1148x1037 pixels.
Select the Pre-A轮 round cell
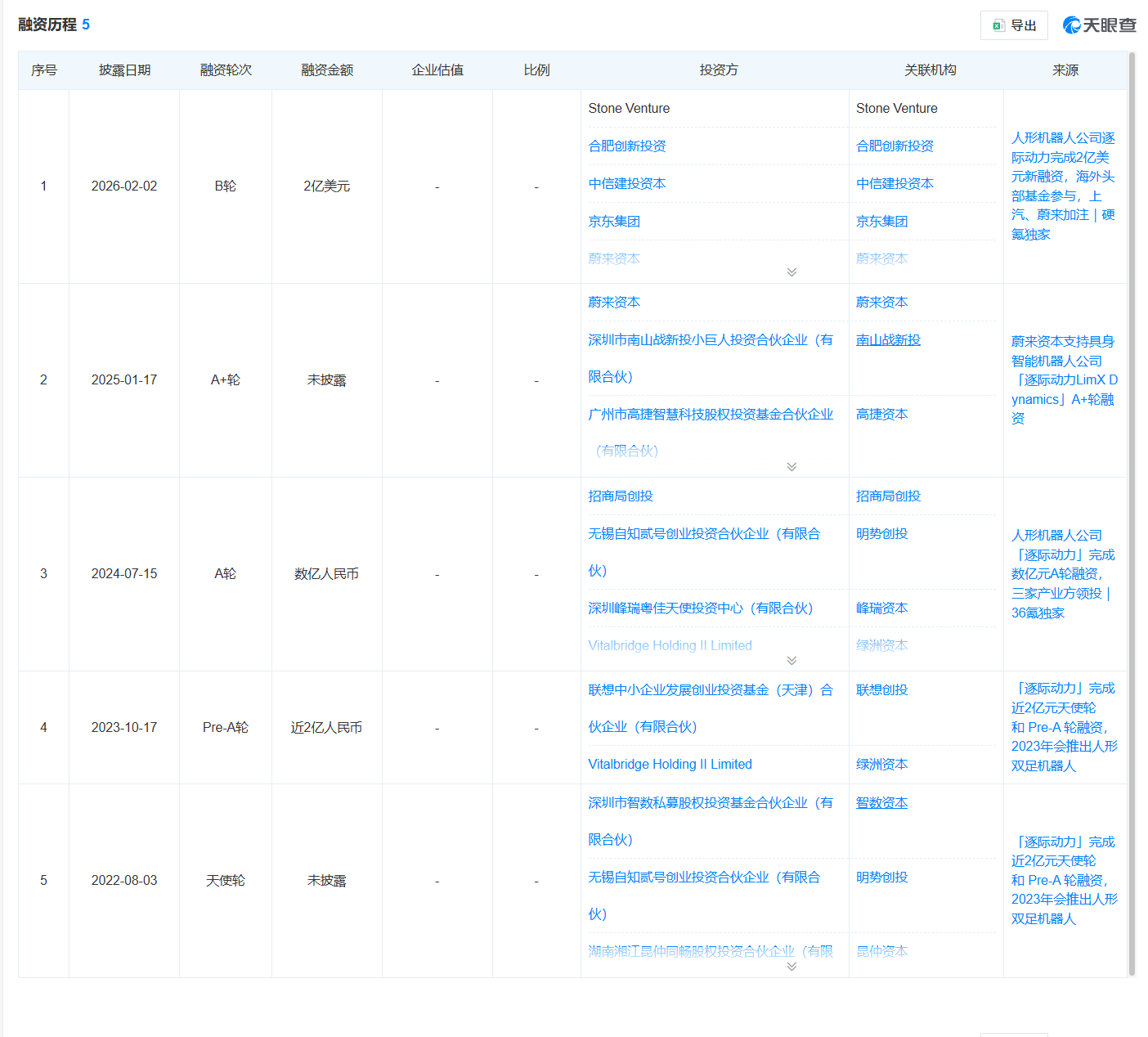pos(226,727)
